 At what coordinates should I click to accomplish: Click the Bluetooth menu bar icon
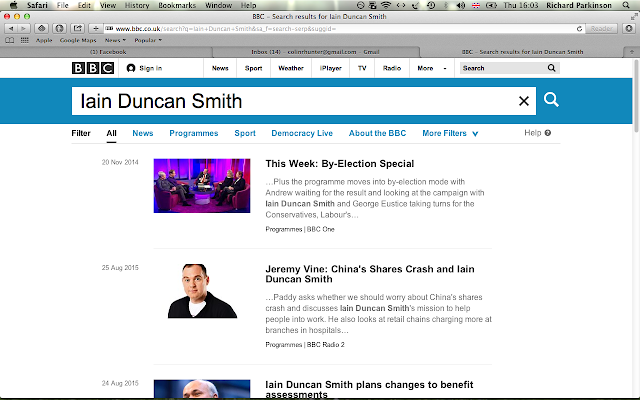tap(446, 5)
